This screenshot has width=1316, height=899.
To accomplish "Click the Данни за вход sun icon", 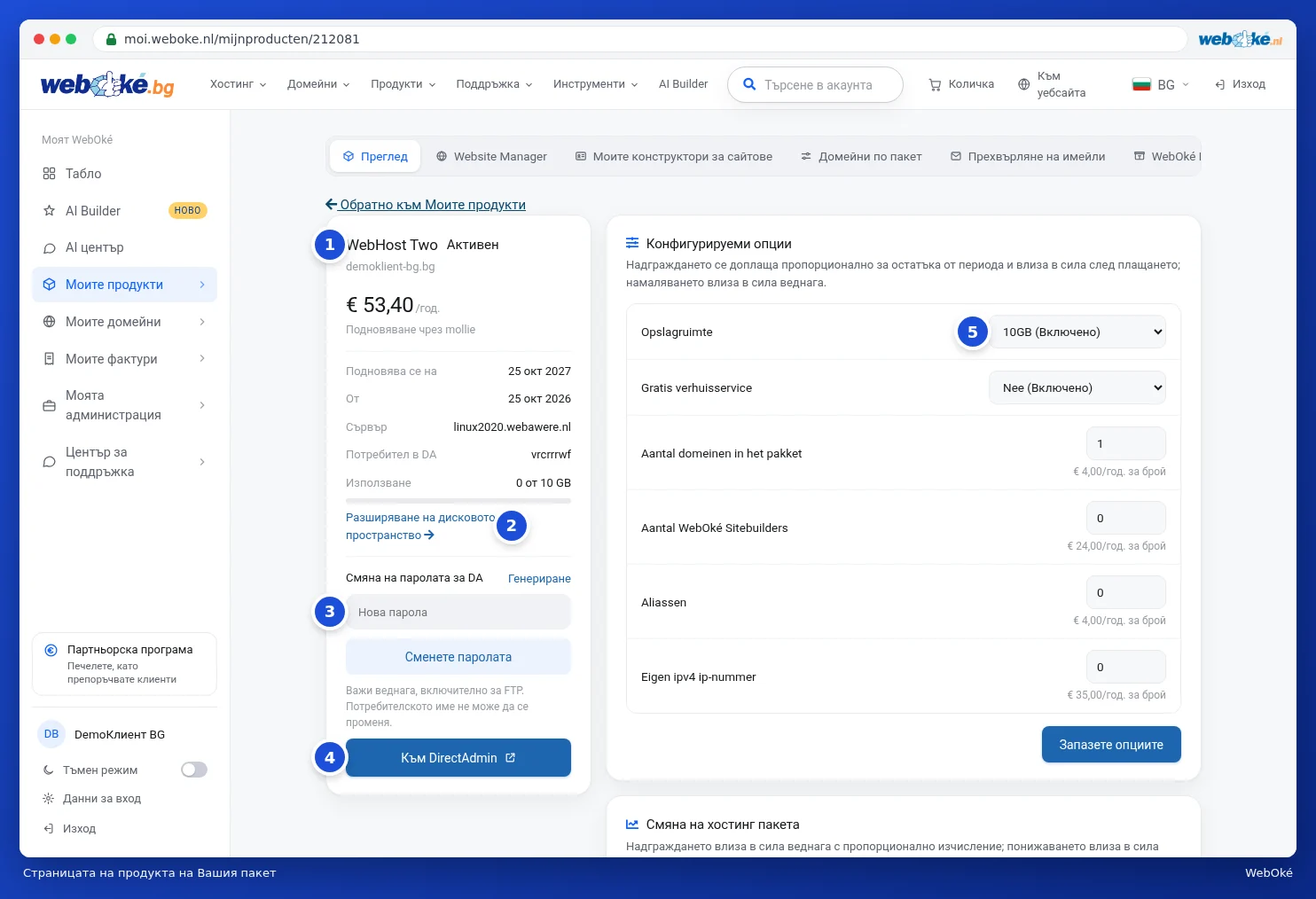I will [x=49, y=799].
